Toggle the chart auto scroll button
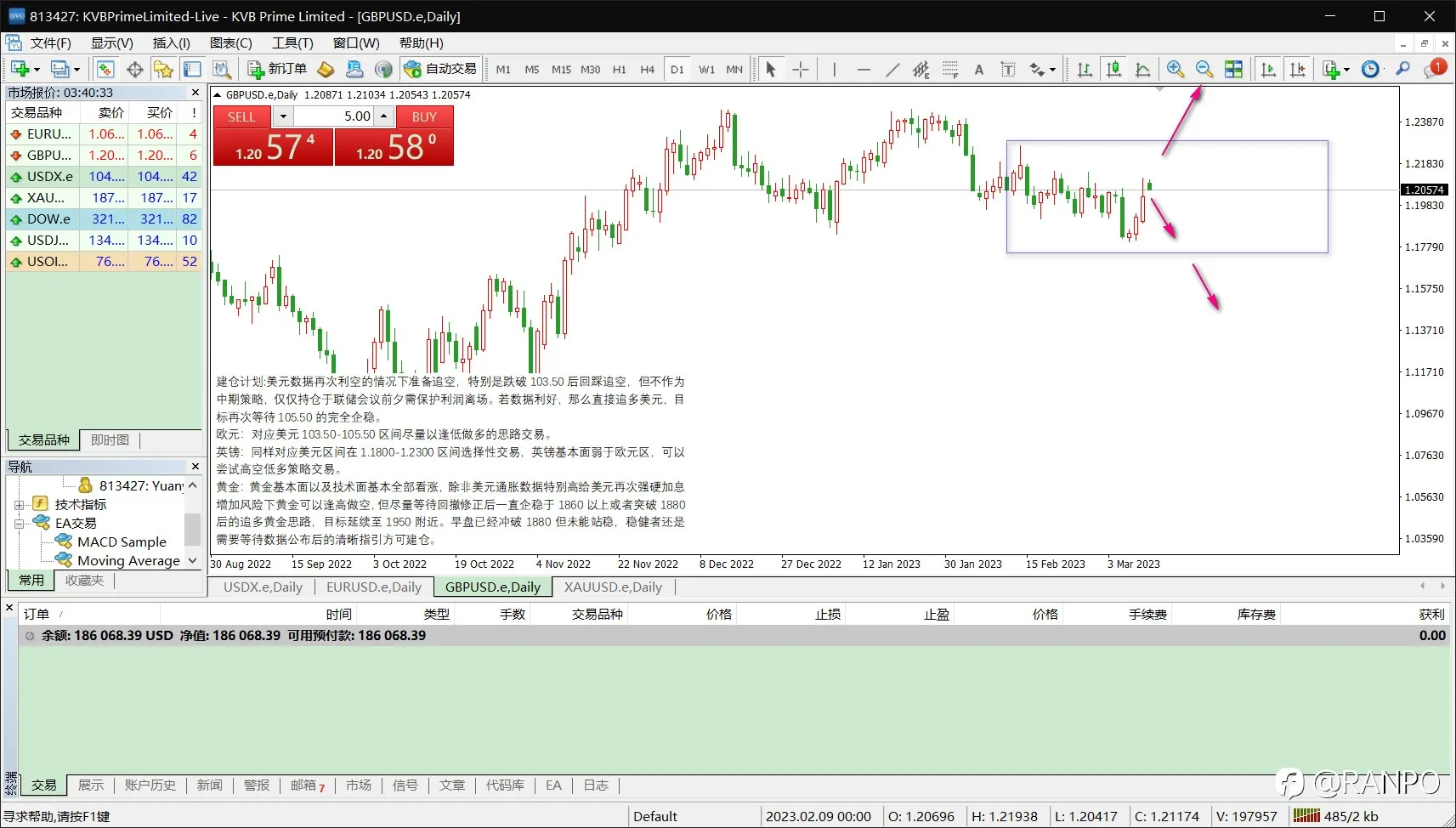Image resolution: width=1456 pixels, height=828 pixels. click(1268, 70)
